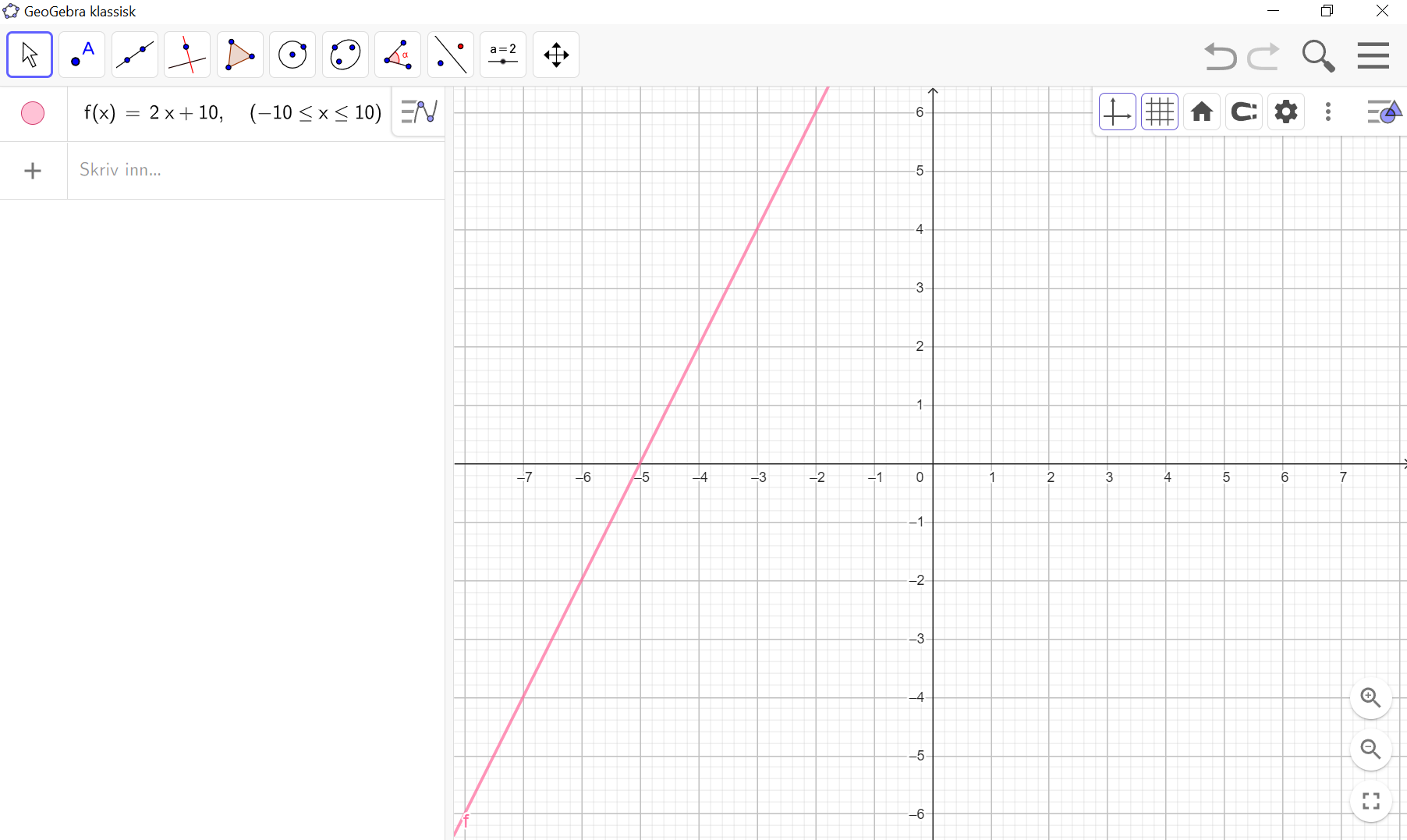This screenshot has width=1407, height=840.
Task: Select the Slider a=2 tool
Action: click(503, 55)
